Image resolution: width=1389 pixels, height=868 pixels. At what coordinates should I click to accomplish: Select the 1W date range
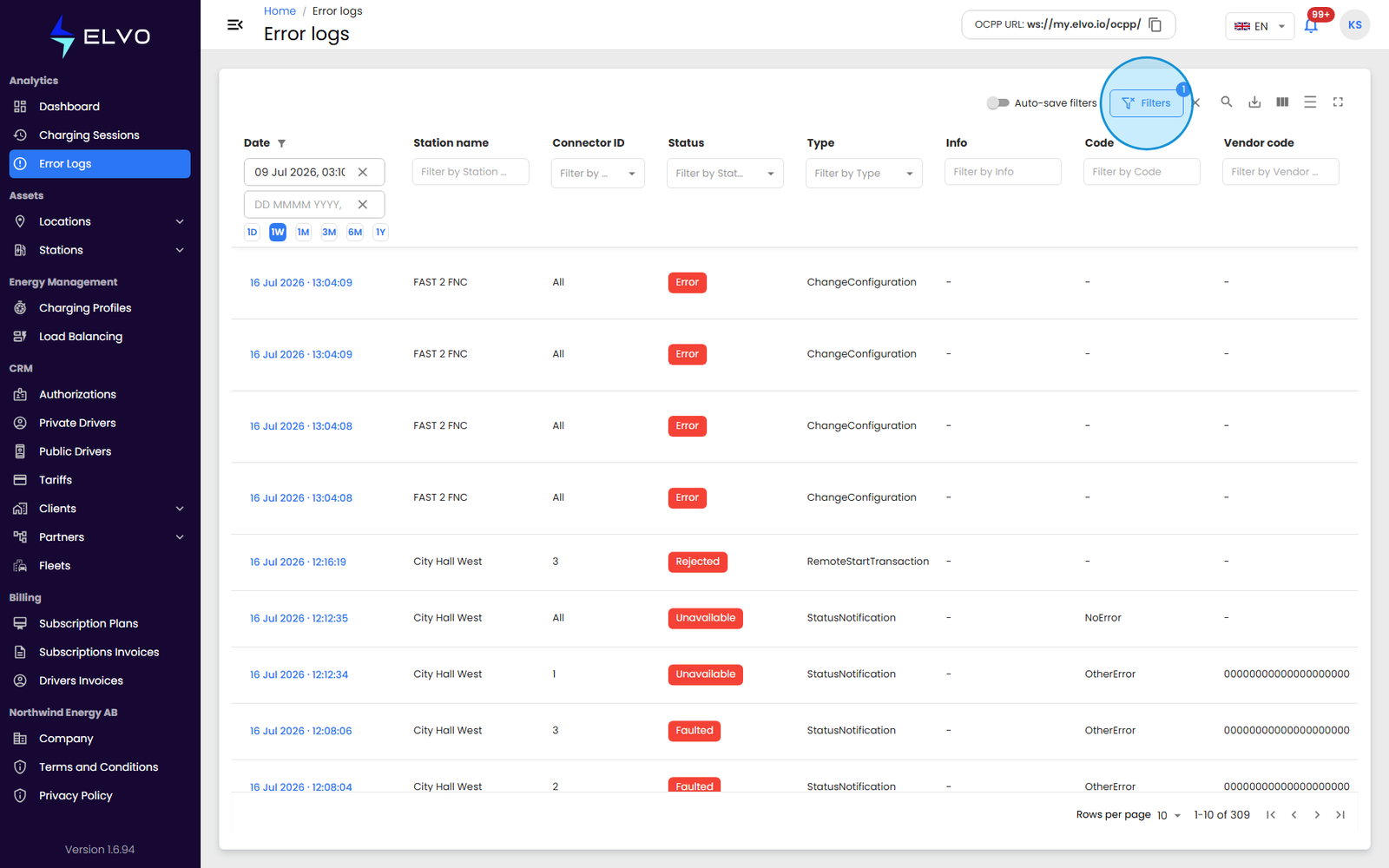[278, 232]
